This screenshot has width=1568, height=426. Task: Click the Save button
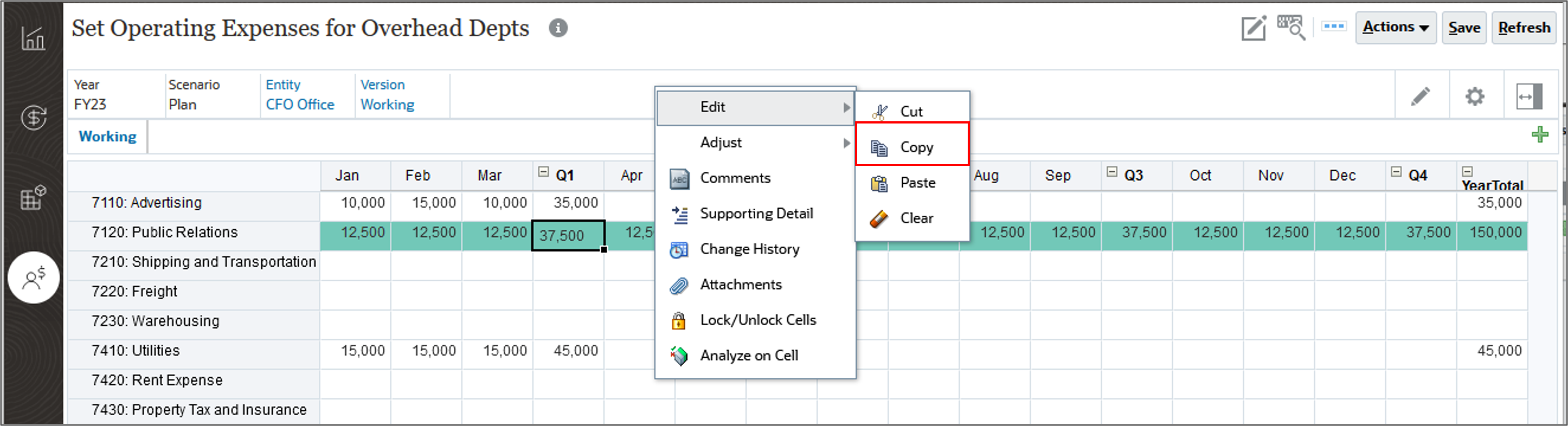(x=1464, y=28)
